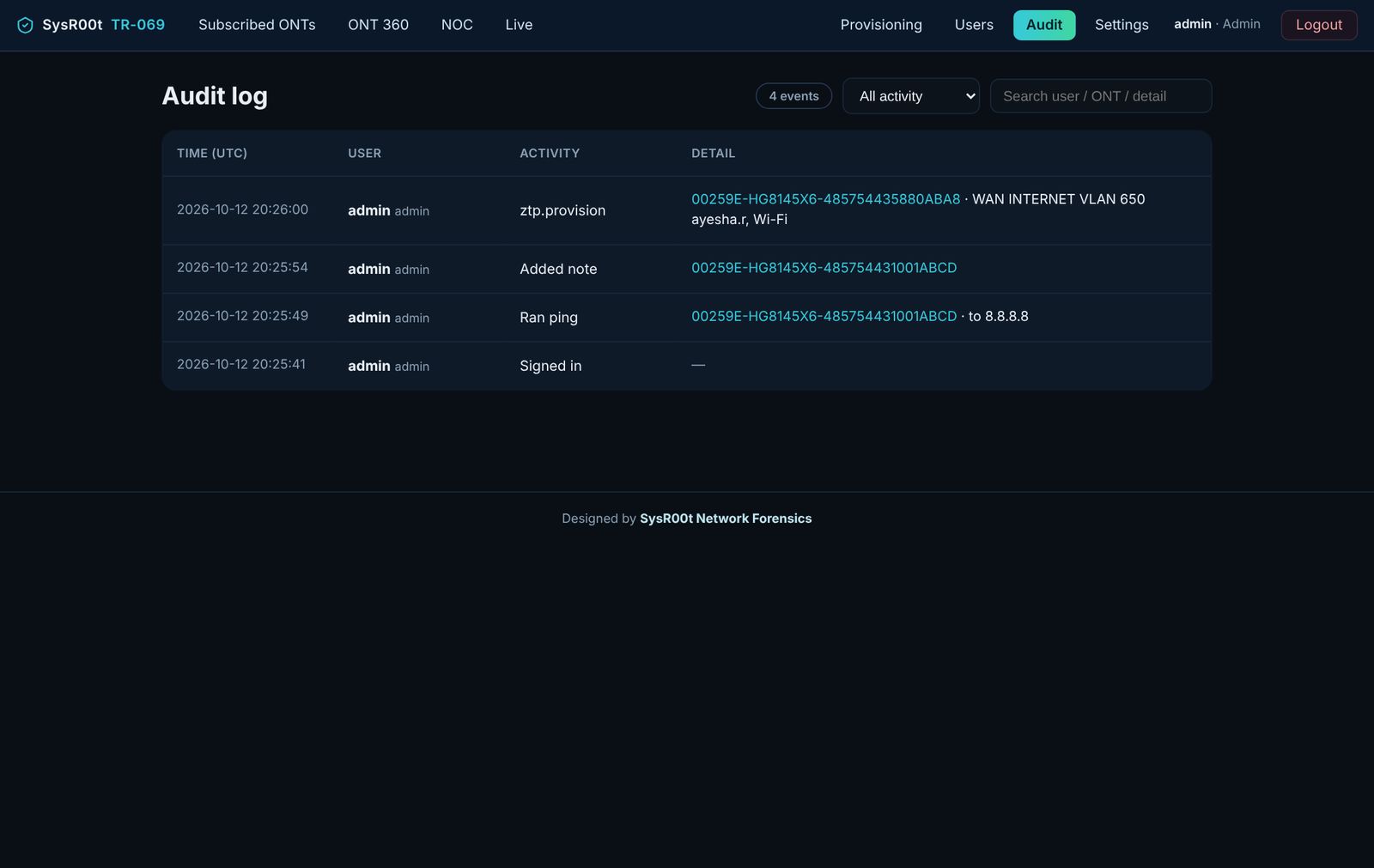This screenshot has width=1374, height=868.
Task: Switch to the Live page
Action: pos(519,25)
